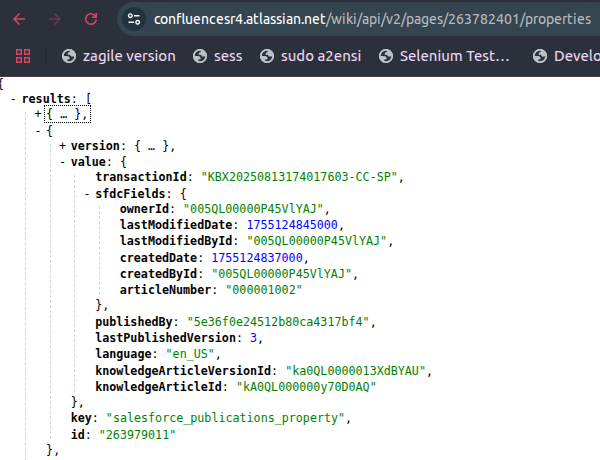600x460 pixels.
Task: Open site information icon in address bar
Action: (136, 19)
